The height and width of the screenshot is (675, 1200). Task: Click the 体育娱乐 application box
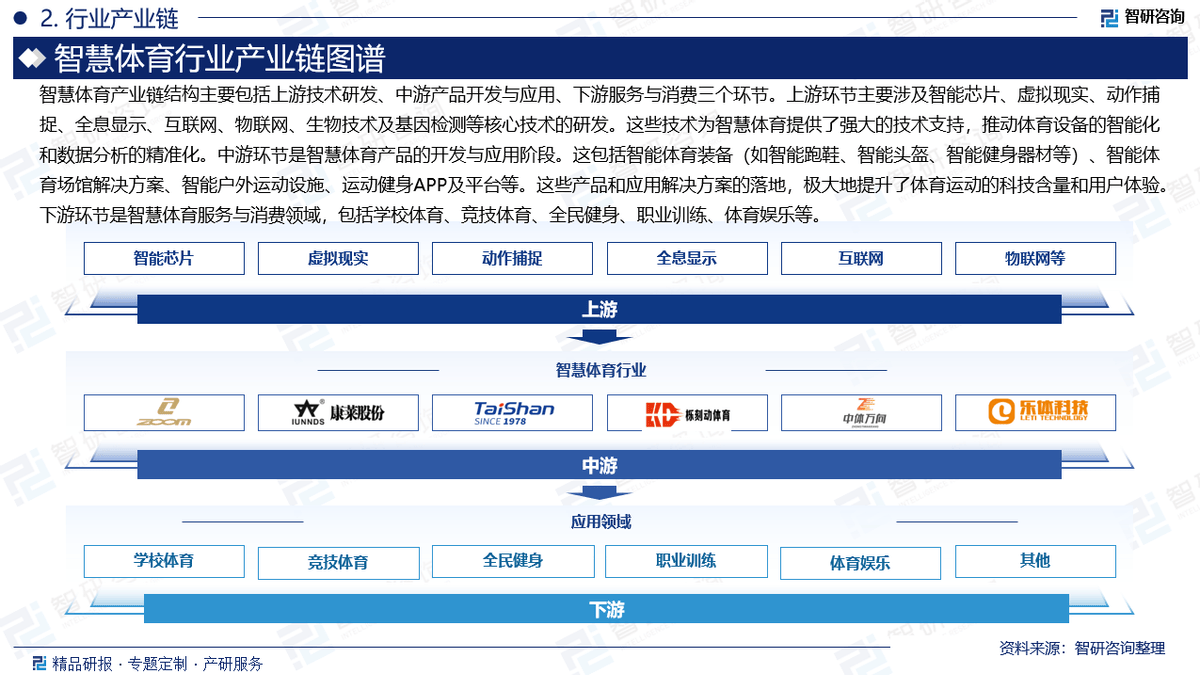tap(861, 563)
